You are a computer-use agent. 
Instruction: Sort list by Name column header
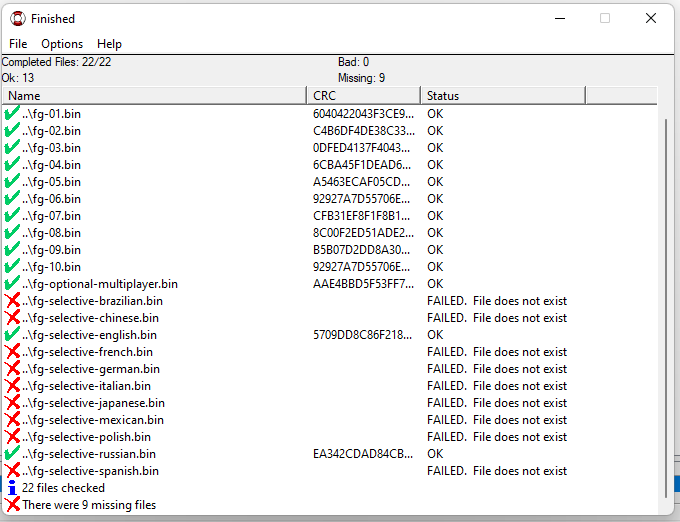coord(154,95)
